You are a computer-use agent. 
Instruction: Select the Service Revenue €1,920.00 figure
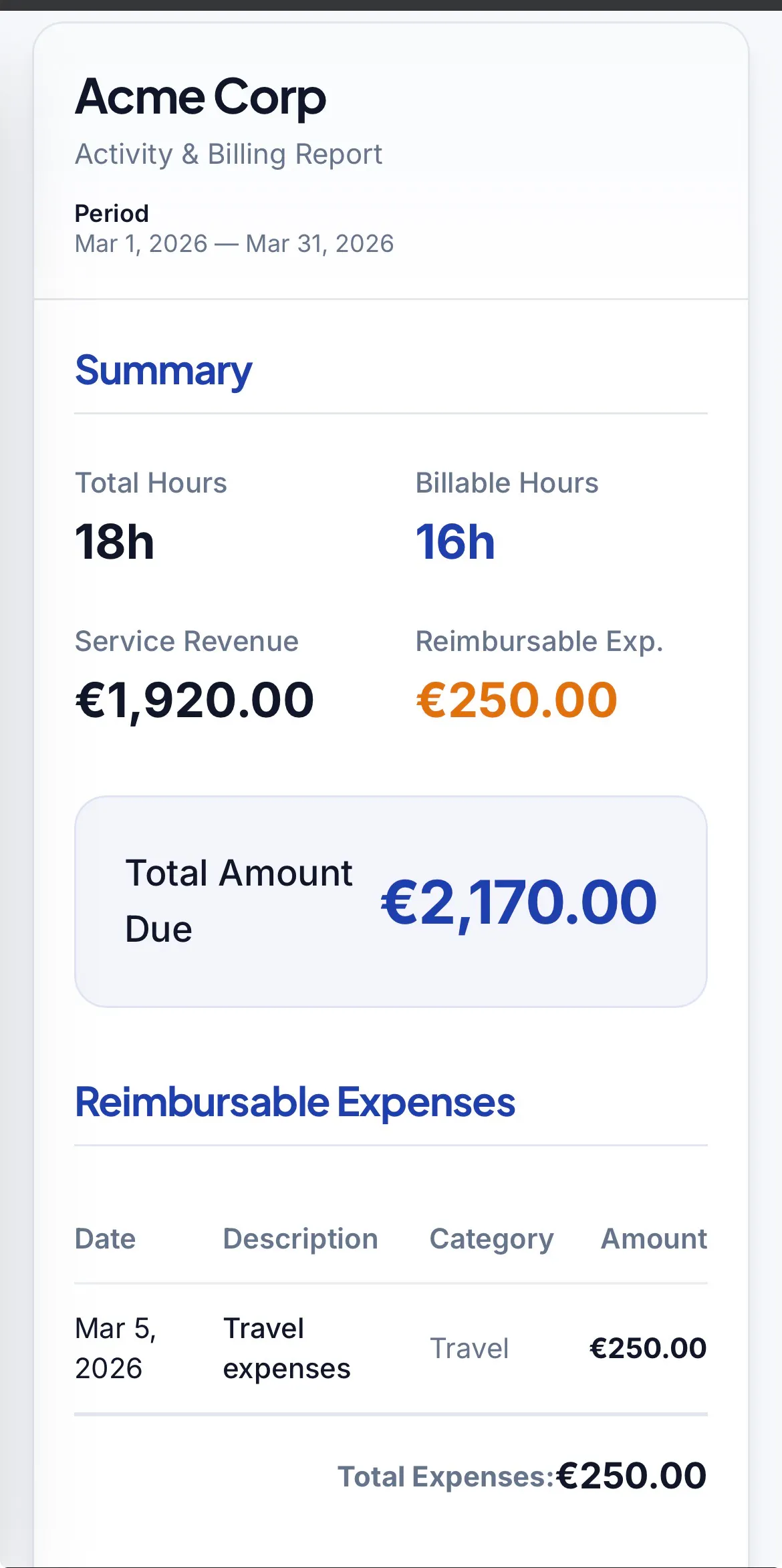(194, 700)
